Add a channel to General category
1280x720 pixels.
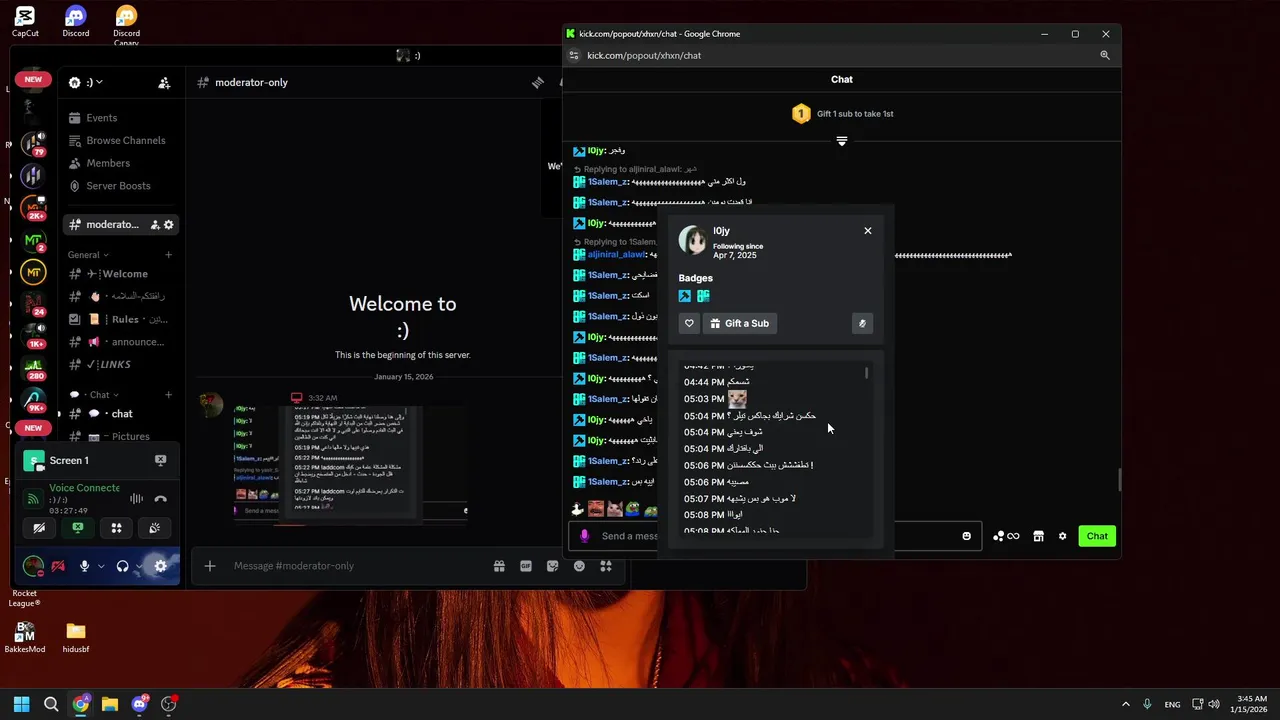(x=168, y=255)
